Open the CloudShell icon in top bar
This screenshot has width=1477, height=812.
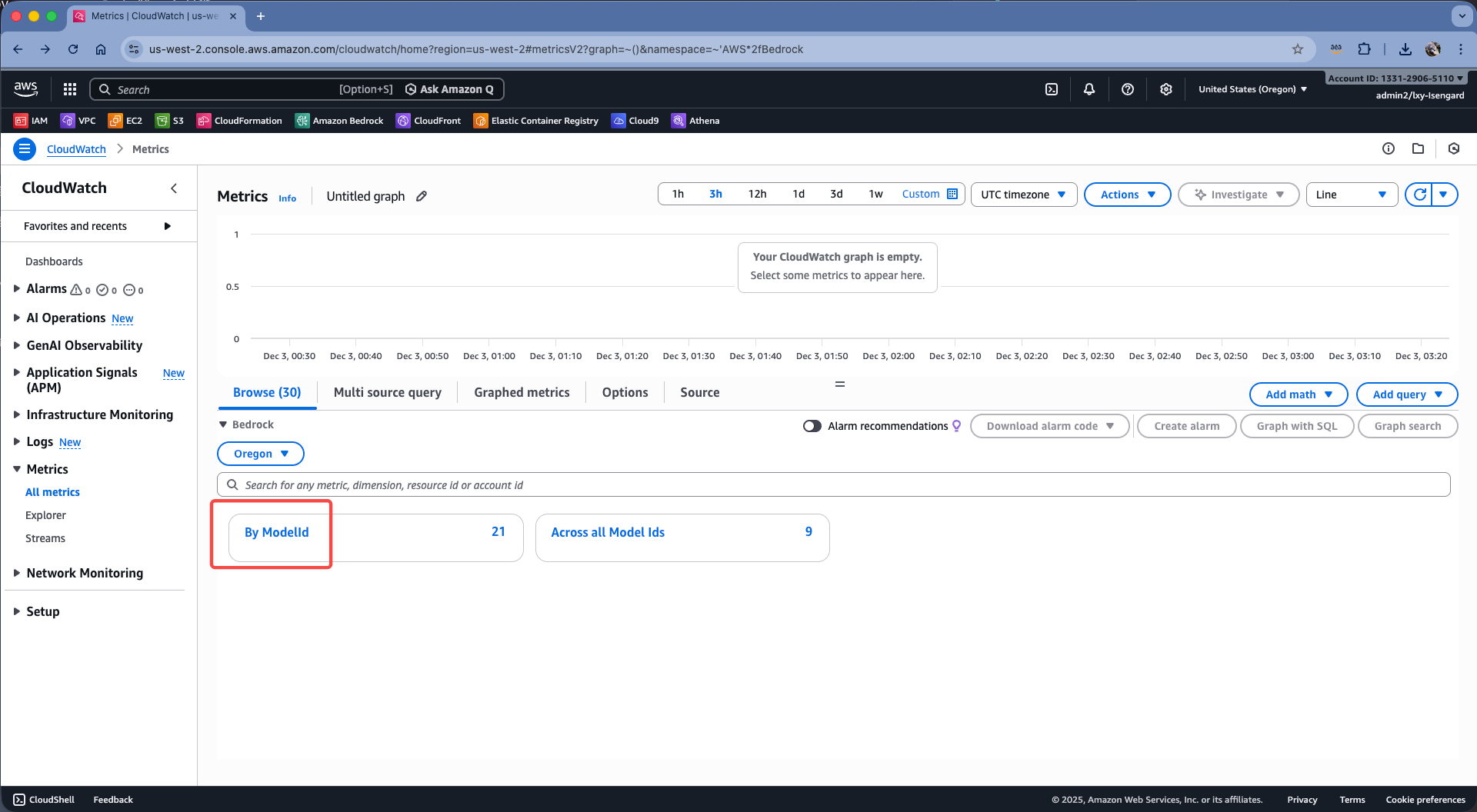click(x=1051, y=89)
